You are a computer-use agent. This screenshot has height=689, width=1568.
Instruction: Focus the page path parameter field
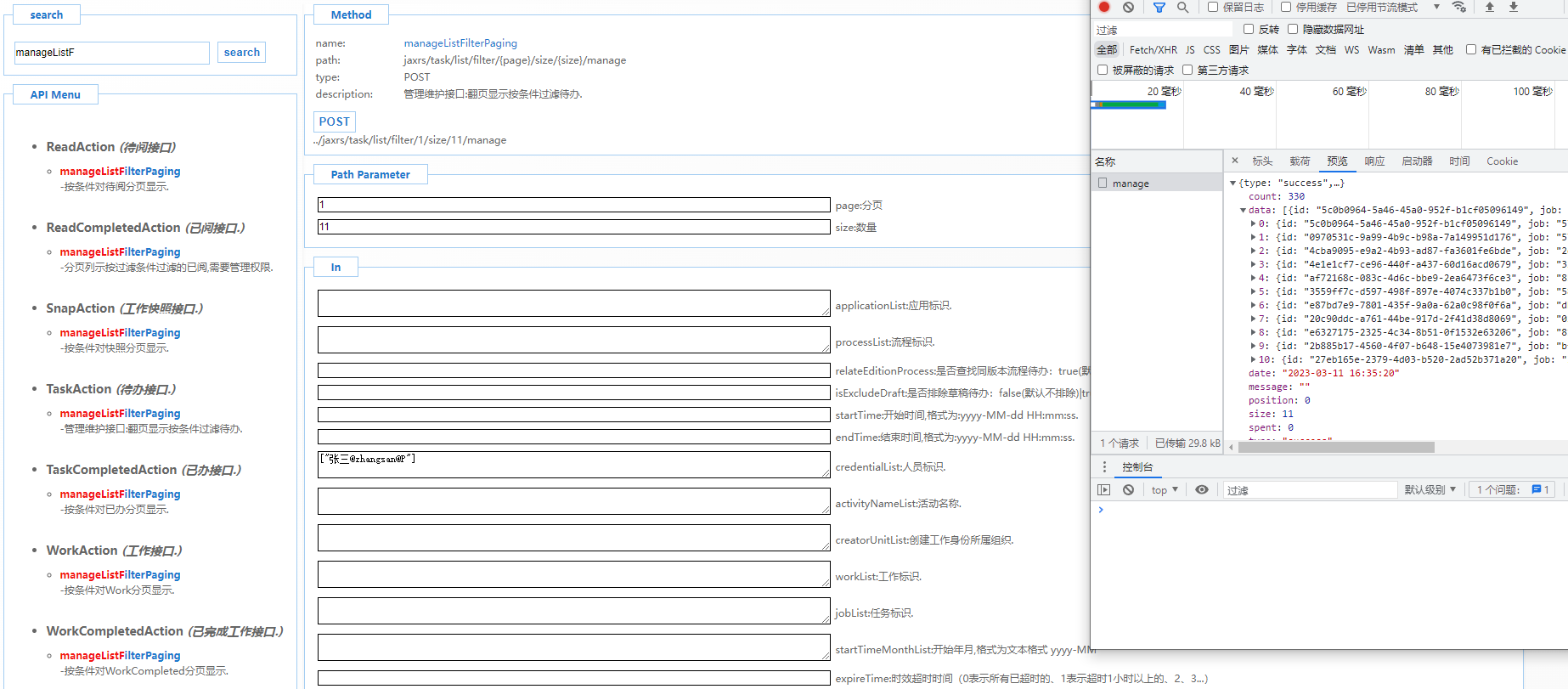(x=573, y=205)
